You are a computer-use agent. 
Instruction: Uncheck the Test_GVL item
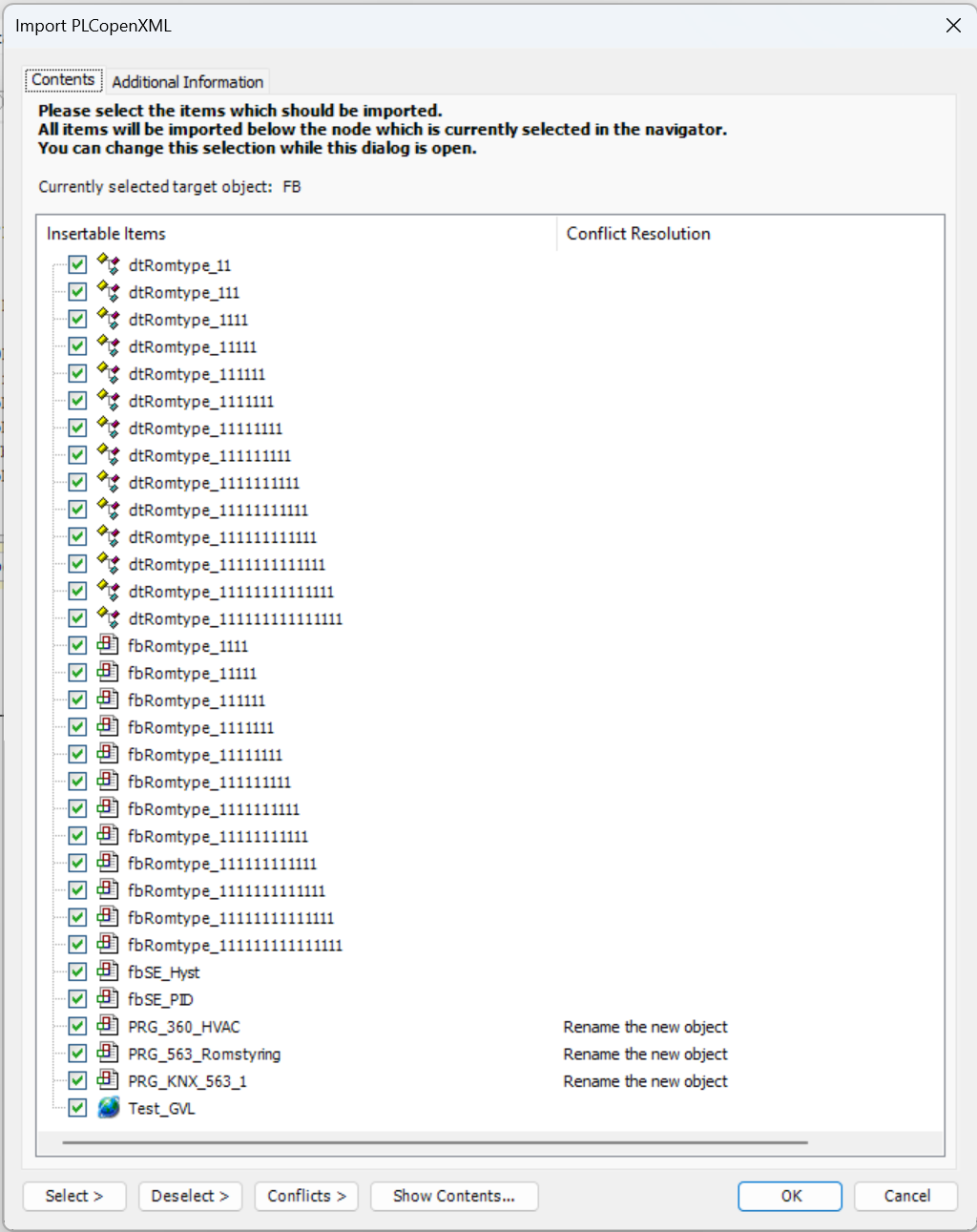click(x=76, y=1107)
